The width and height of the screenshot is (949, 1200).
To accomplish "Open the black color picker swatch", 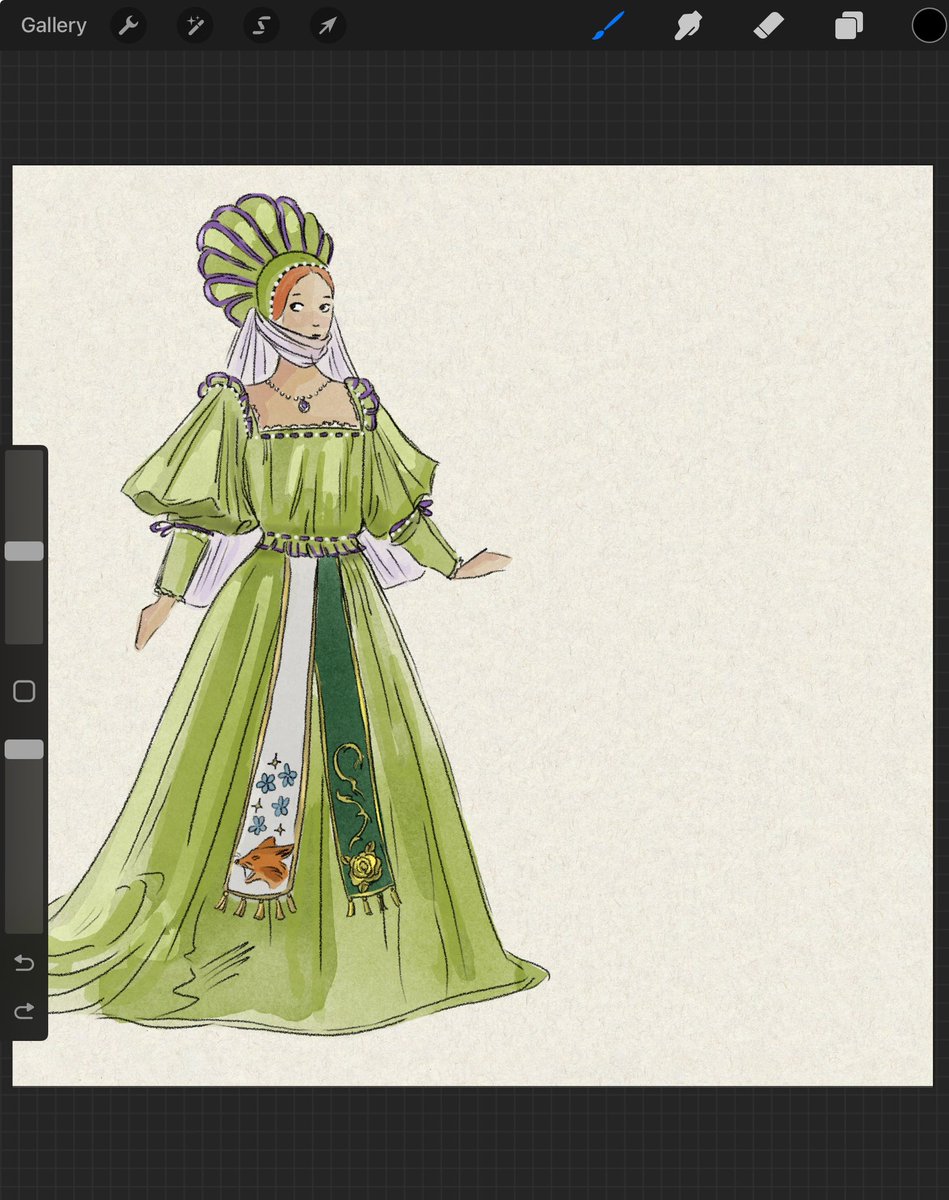I will point(929,25).
